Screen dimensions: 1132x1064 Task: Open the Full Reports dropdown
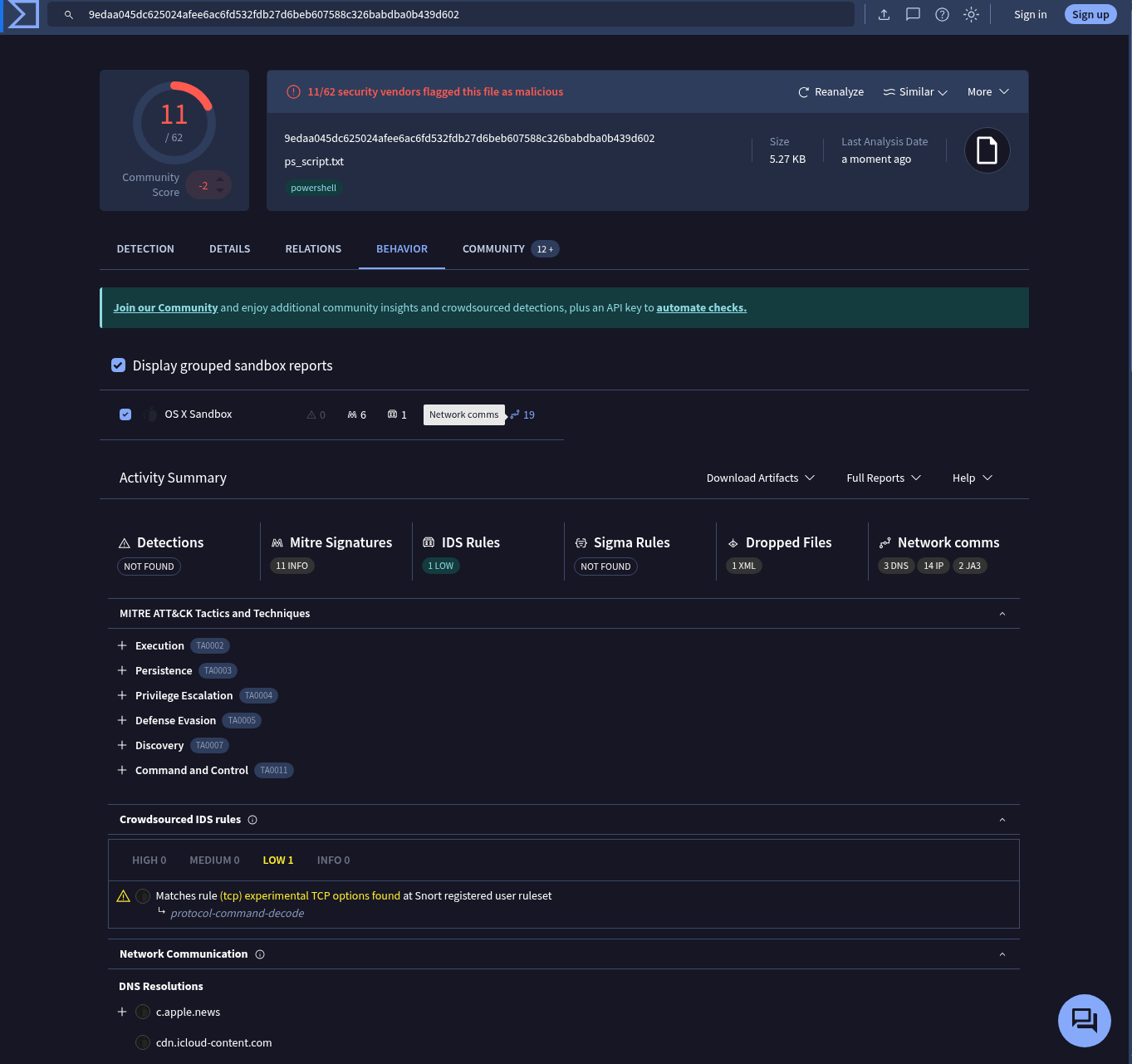884,478
